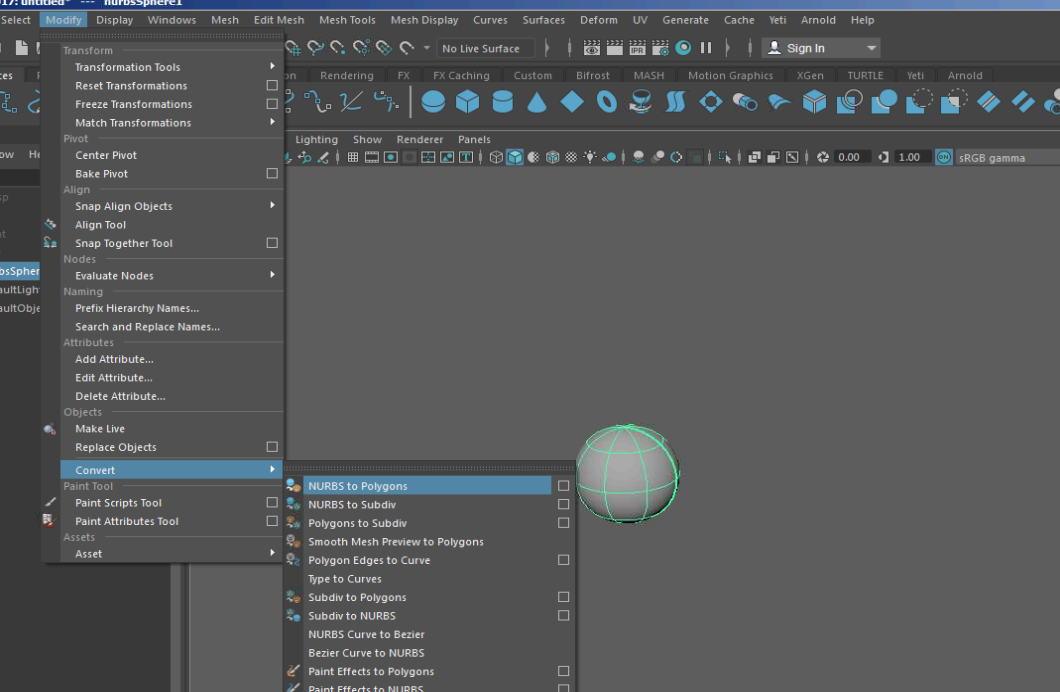Open NURBS to Polygons option box
The height and width of the screenshot is (692, 1060).
coord(564,486)
